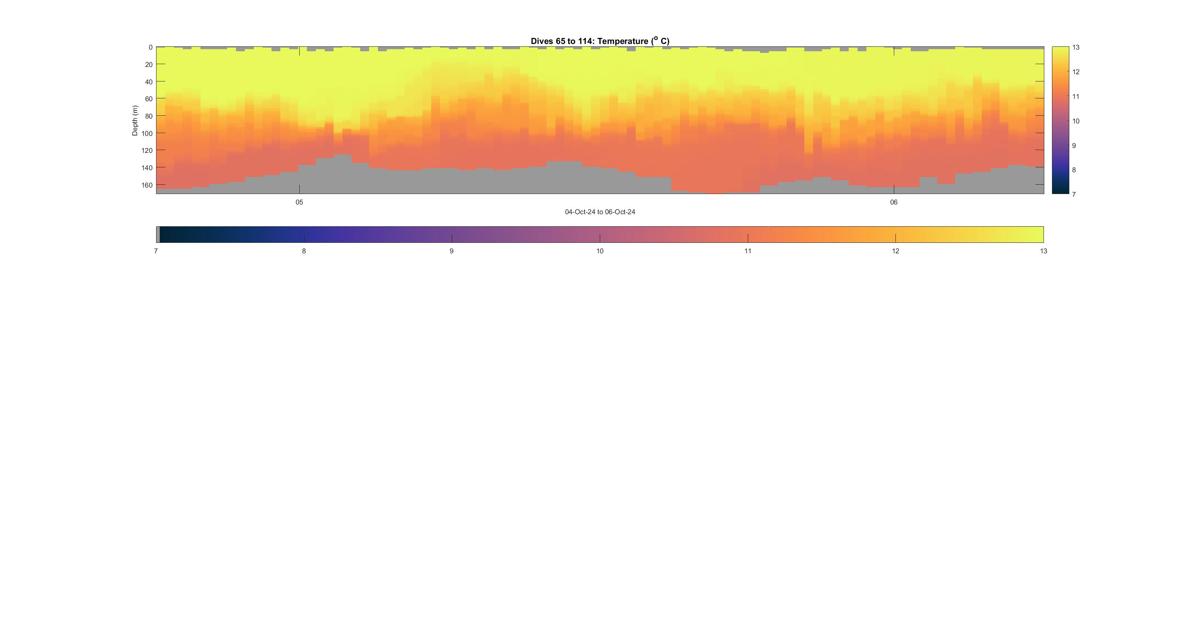Click the "9" label on the vertical colorbar
Screen dimensions: 1200x622
[x=1074, y=145]
